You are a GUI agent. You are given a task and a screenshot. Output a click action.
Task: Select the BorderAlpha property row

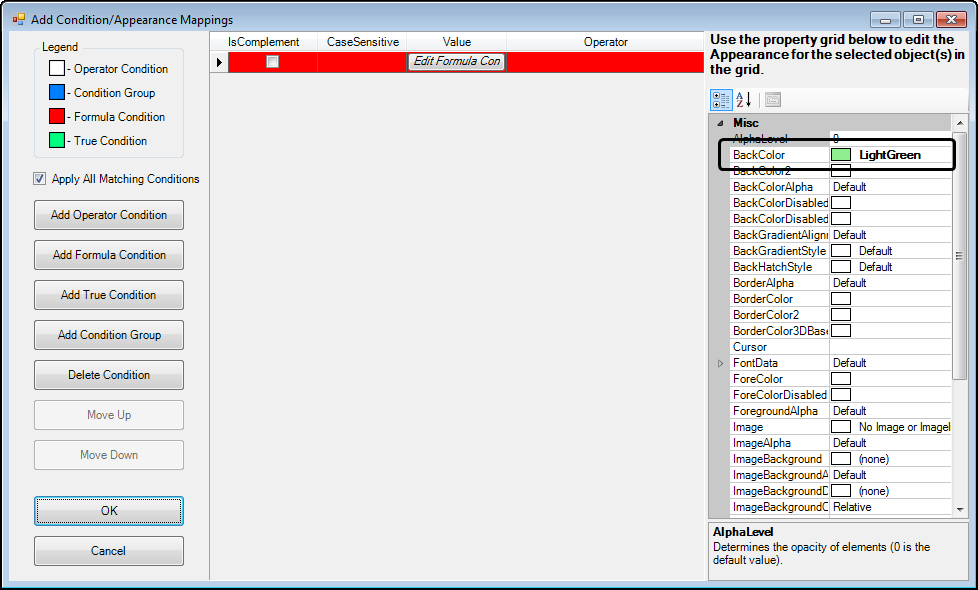pos(841,283)
